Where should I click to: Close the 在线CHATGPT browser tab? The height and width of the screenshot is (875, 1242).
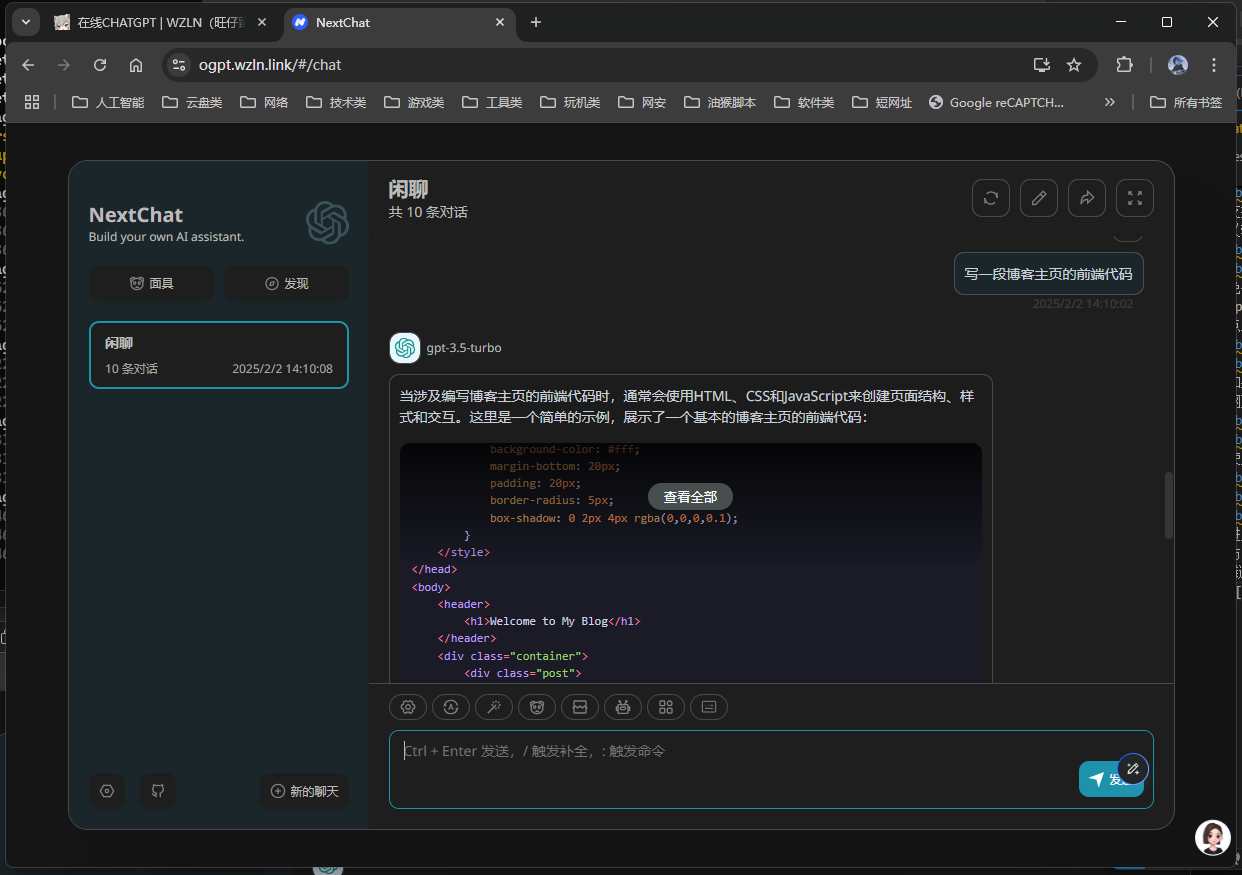click(264, 22)
